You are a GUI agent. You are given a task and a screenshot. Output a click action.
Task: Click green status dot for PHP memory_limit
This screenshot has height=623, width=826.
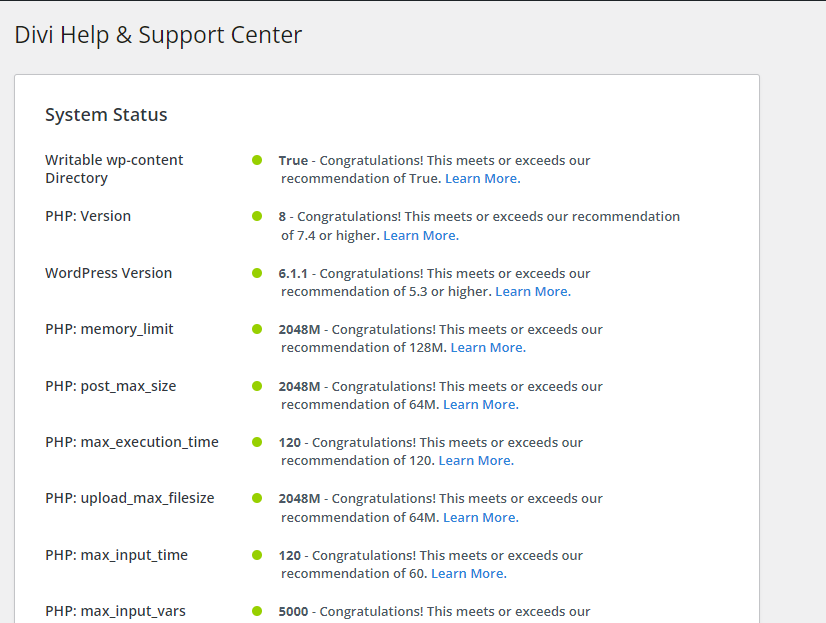click(257, 329)
